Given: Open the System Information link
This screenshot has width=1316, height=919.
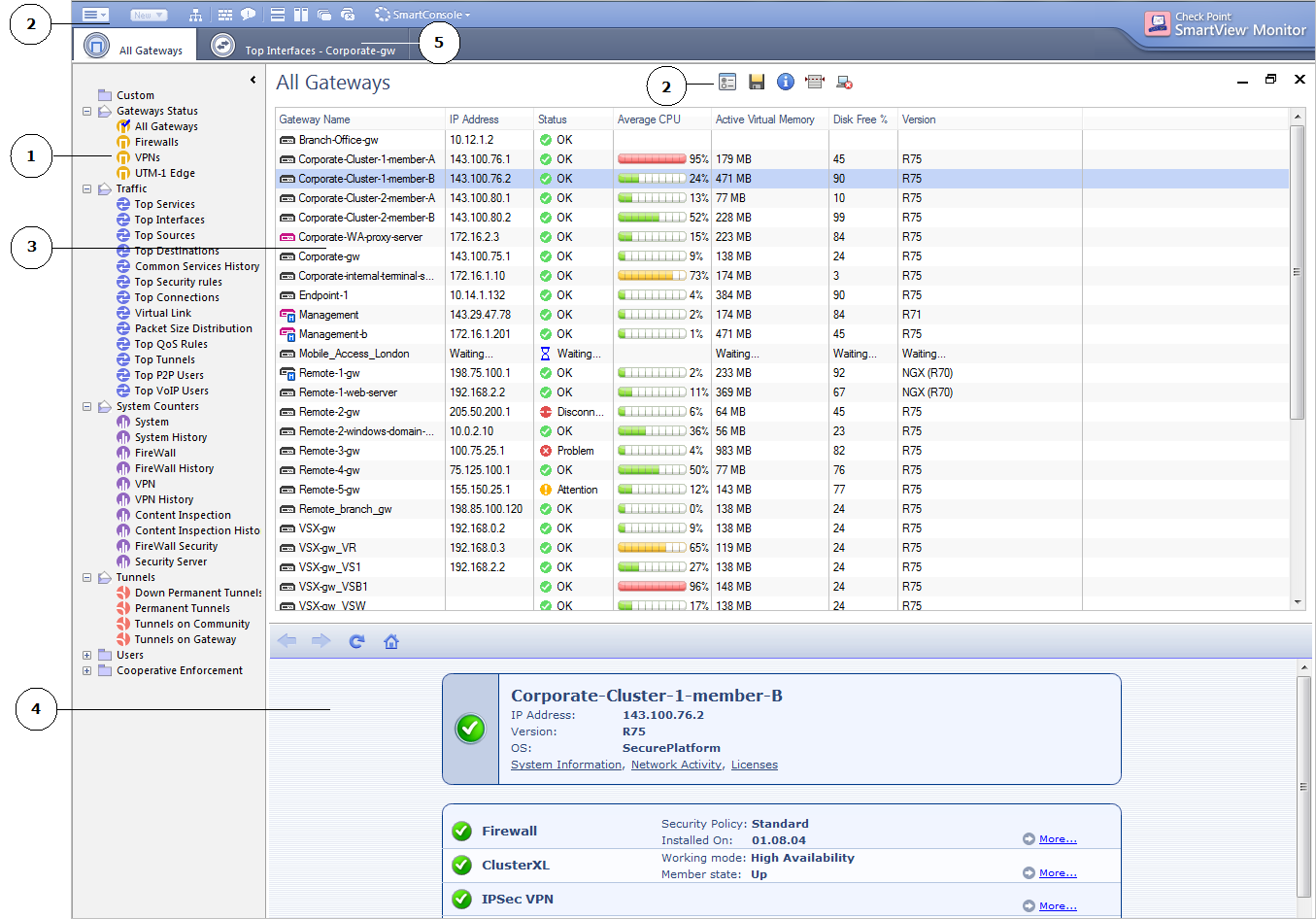Looking at the screenshot, I should pos(566,766).
